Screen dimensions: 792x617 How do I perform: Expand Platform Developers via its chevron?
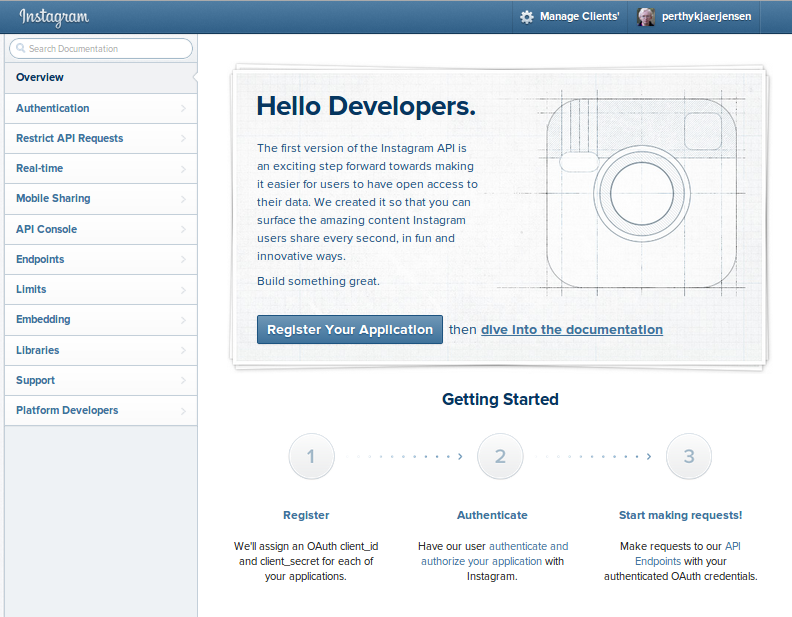coord(183,411)
